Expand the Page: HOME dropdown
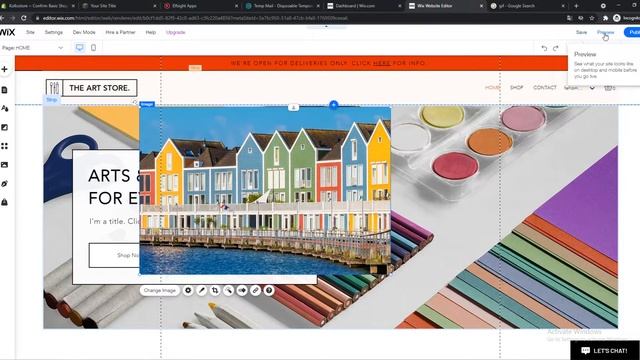Image resolution: width=640 pixels, height=360 pixels. [x=33, y=48]
